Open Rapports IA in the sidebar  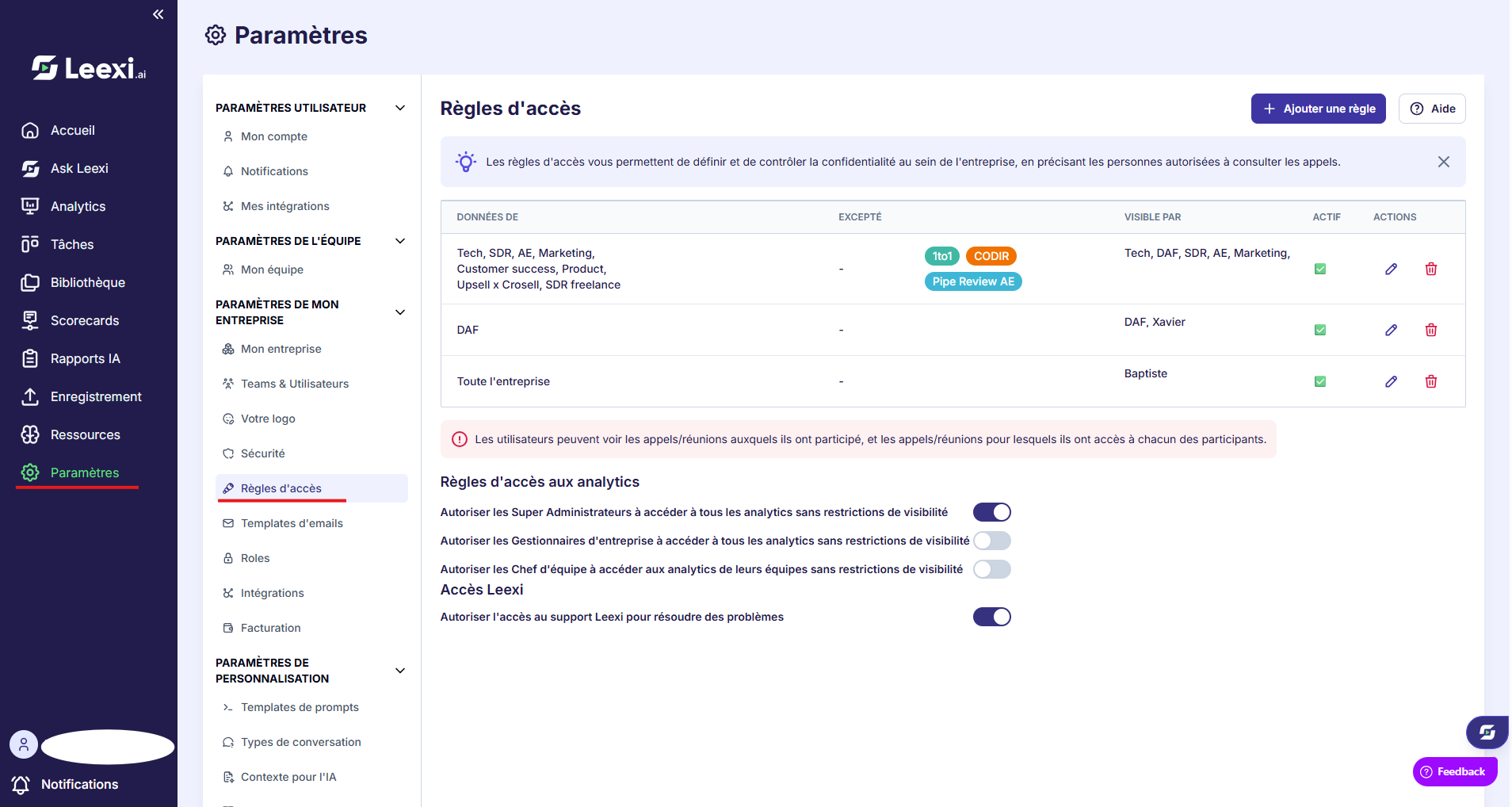pos(71,358)
